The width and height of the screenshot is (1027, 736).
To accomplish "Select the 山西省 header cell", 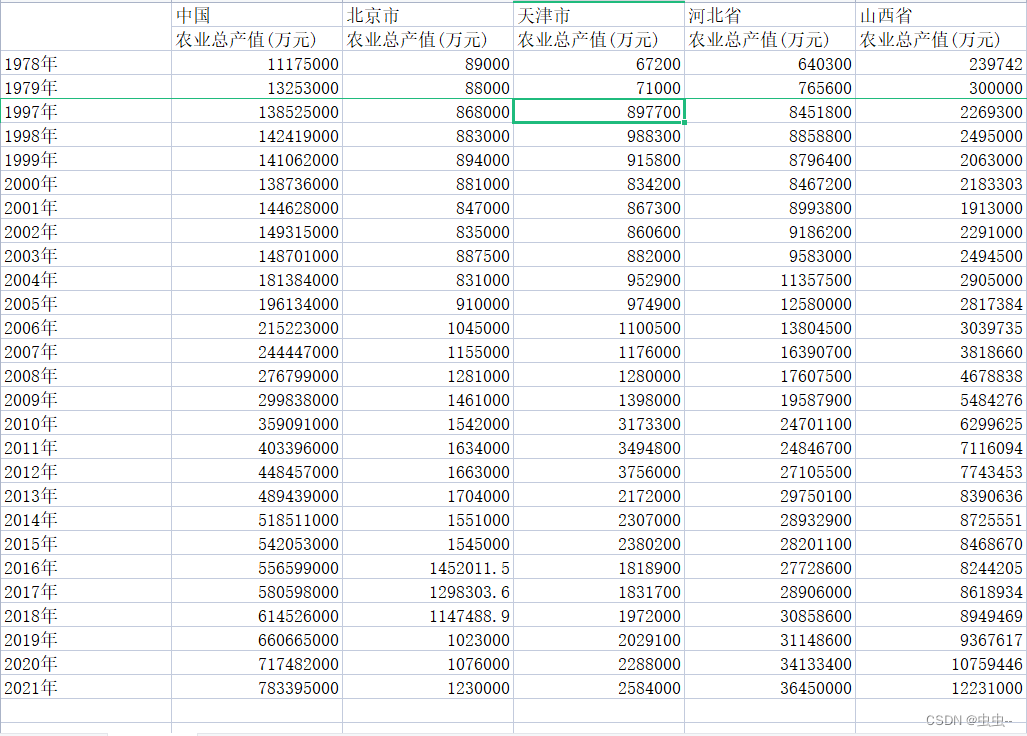I will pyautogui.click(x=941, y=15).
